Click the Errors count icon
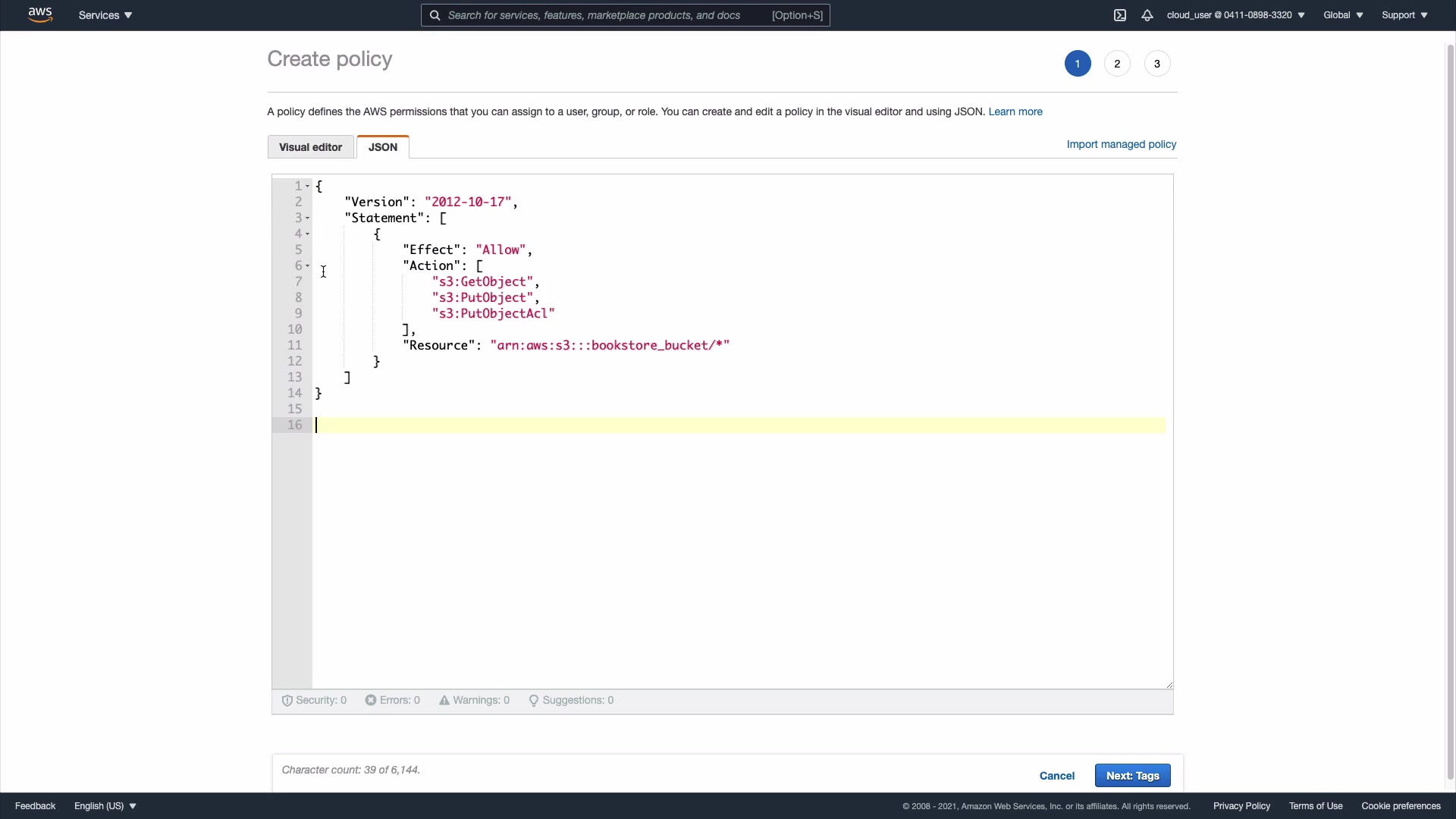This screenshot has width=1456, height=819. pos(371,701)
